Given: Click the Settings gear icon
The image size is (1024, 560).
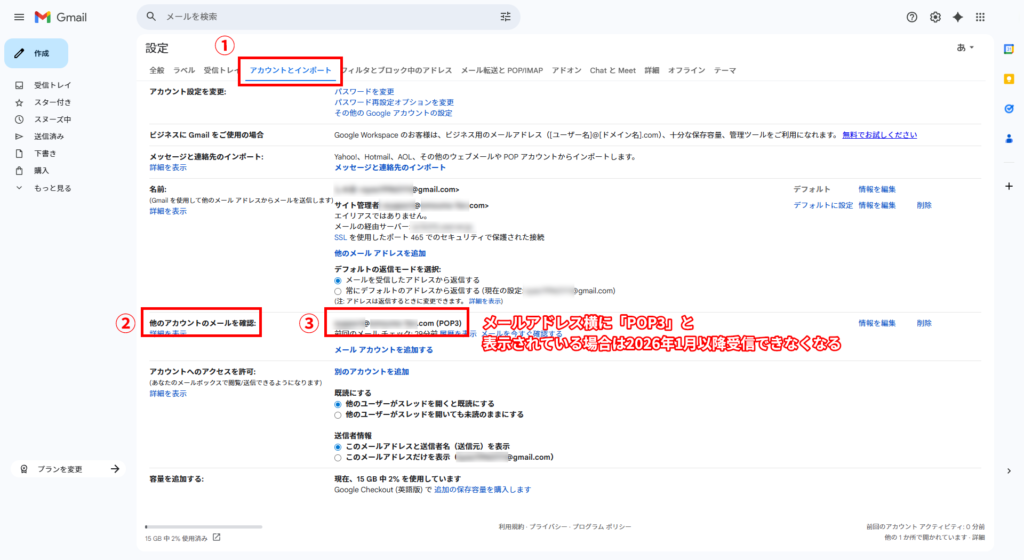Looking at the screenshot, I should pyautogui.click(x=935, y=17).
